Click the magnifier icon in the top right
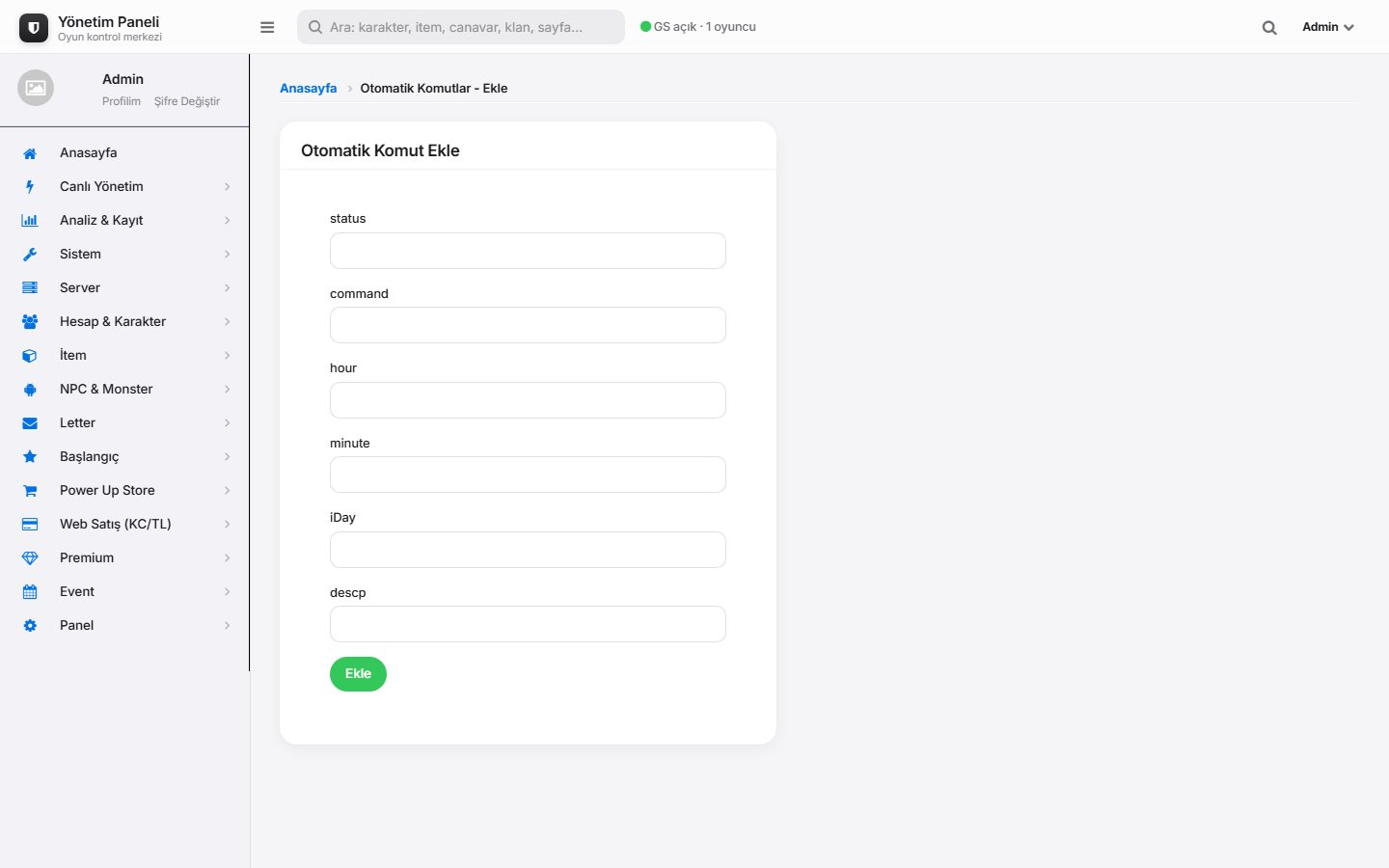 click(x=1269, y=28)
